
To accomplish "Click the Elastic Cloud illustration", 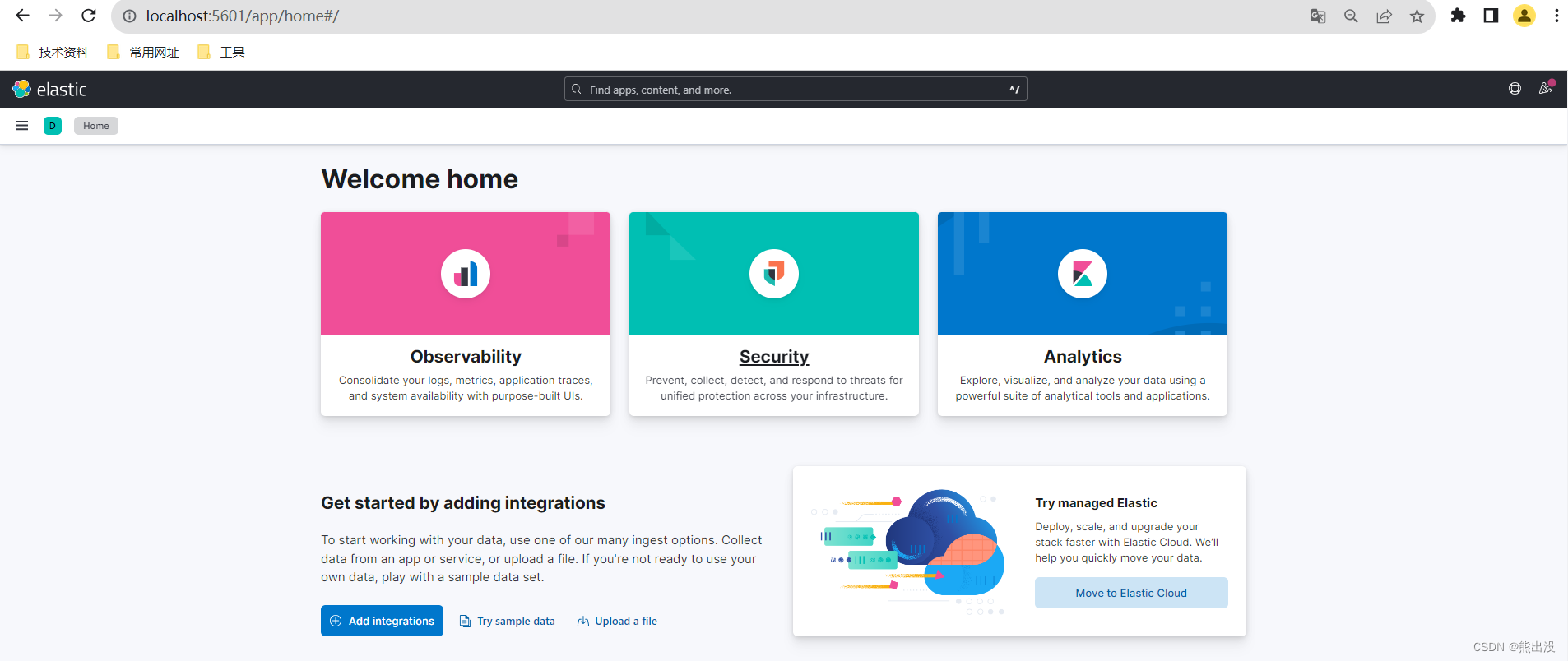I will tap(908, 552).
